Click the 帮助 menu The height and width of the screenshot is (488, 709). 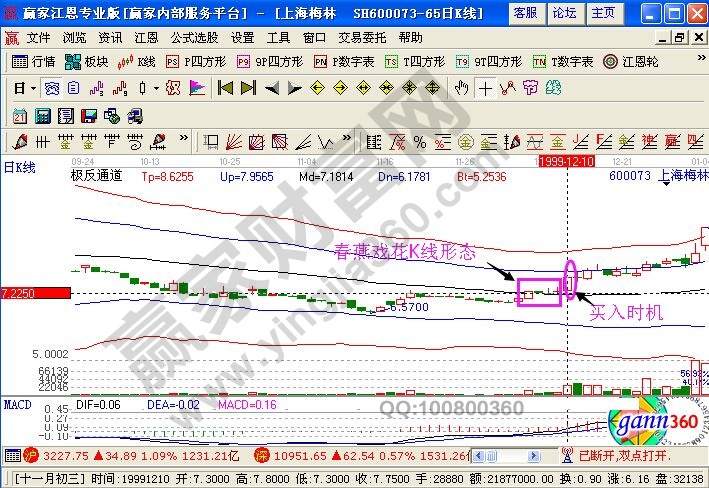(411, 38)
